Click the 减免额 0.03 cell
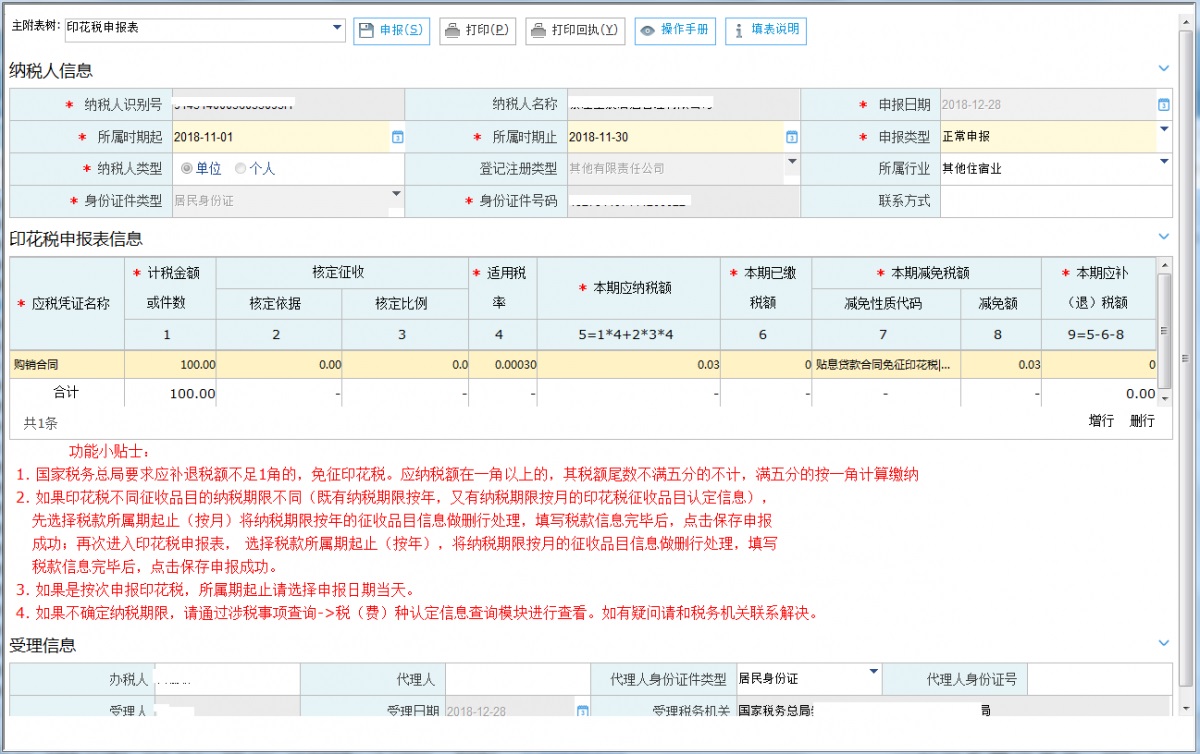 tap(1001, 365)
